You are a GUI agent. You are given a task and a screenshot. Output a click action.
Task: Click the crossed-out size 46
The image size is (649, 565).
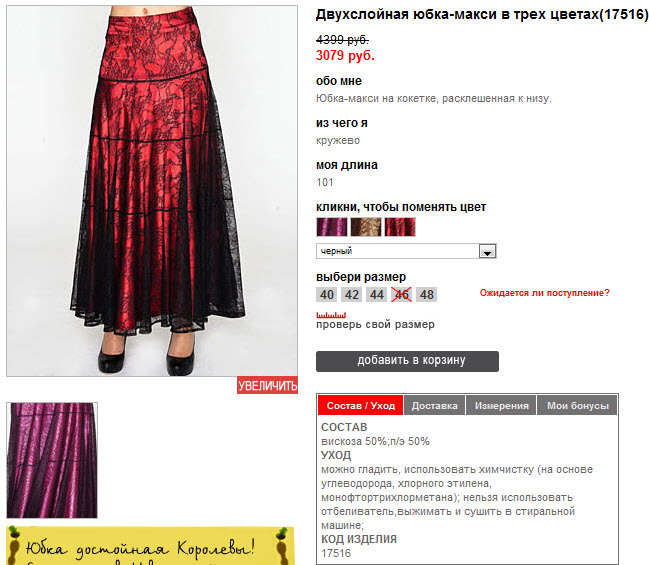pos(401,295)
